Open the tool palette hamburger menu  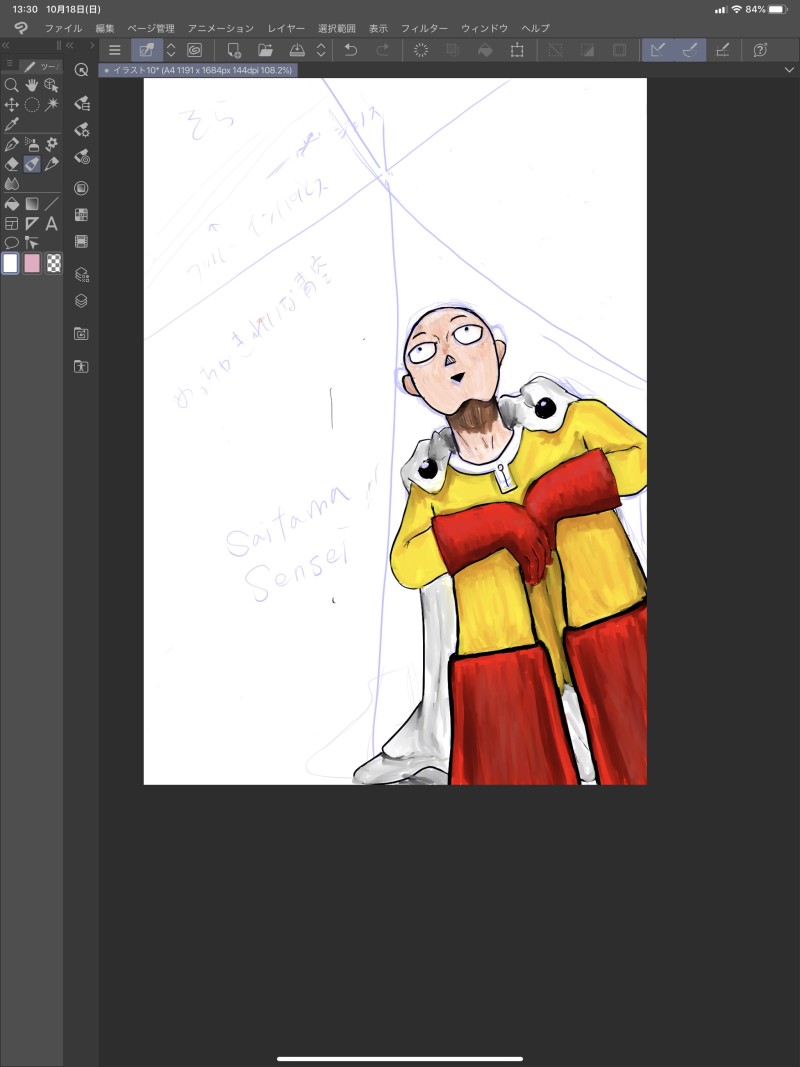(9, 63)
